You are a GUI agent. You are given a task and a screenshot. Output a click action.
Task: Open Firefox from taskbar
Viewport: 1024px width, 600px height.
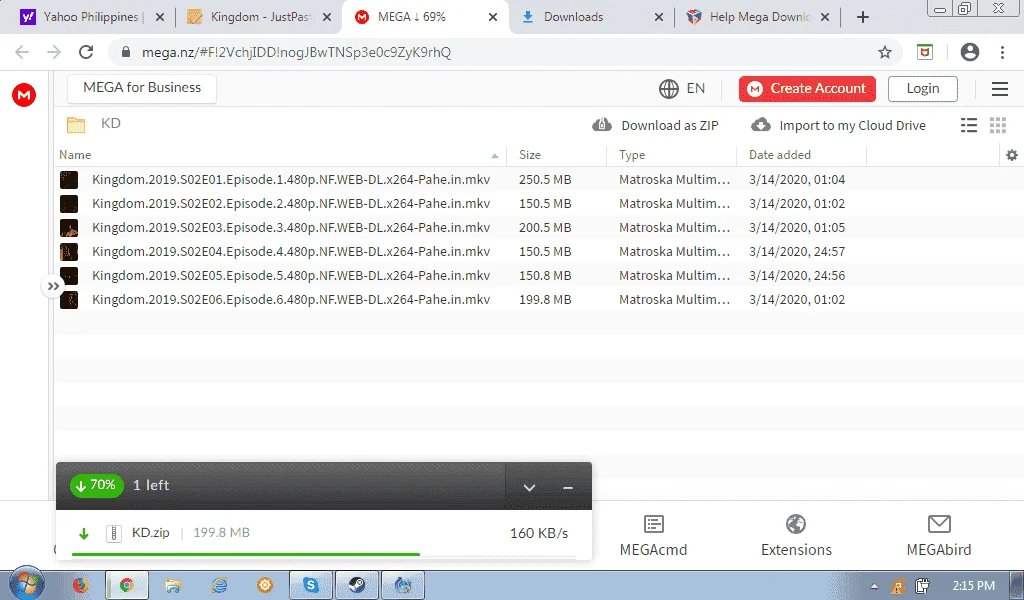[80, 585]
